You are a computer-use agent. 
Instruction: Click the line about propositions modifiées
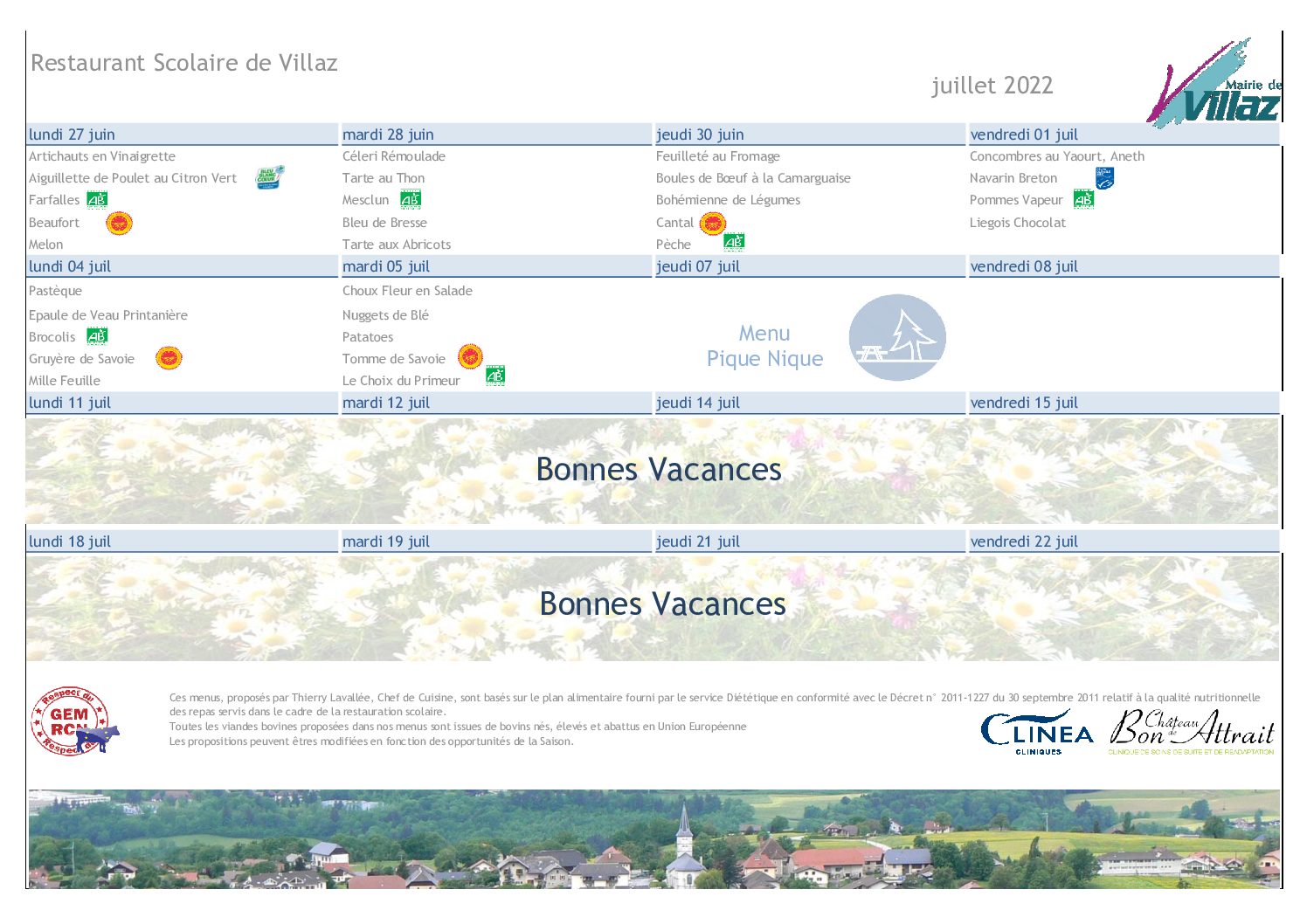click(371, 741)
